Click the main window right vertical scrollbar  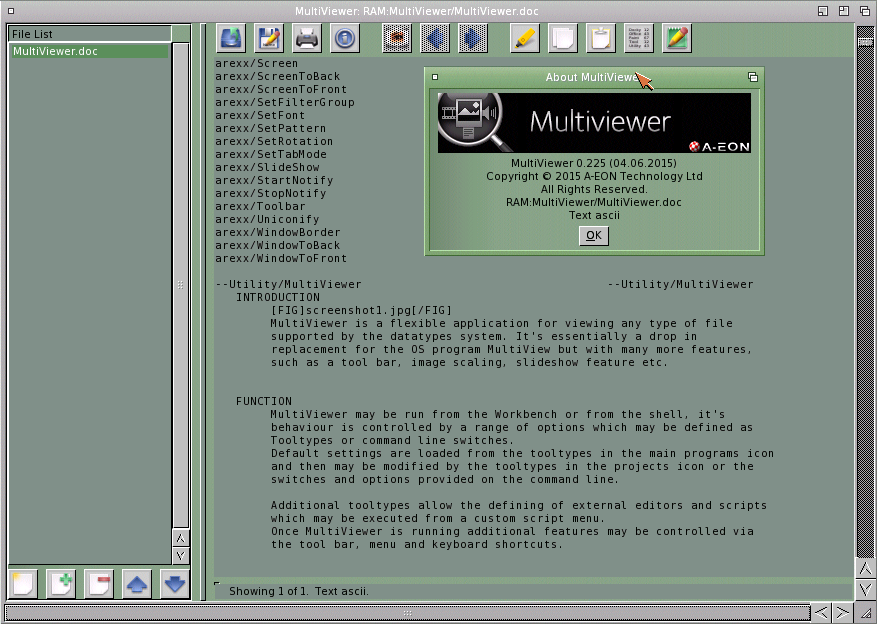tap(866, 291)
